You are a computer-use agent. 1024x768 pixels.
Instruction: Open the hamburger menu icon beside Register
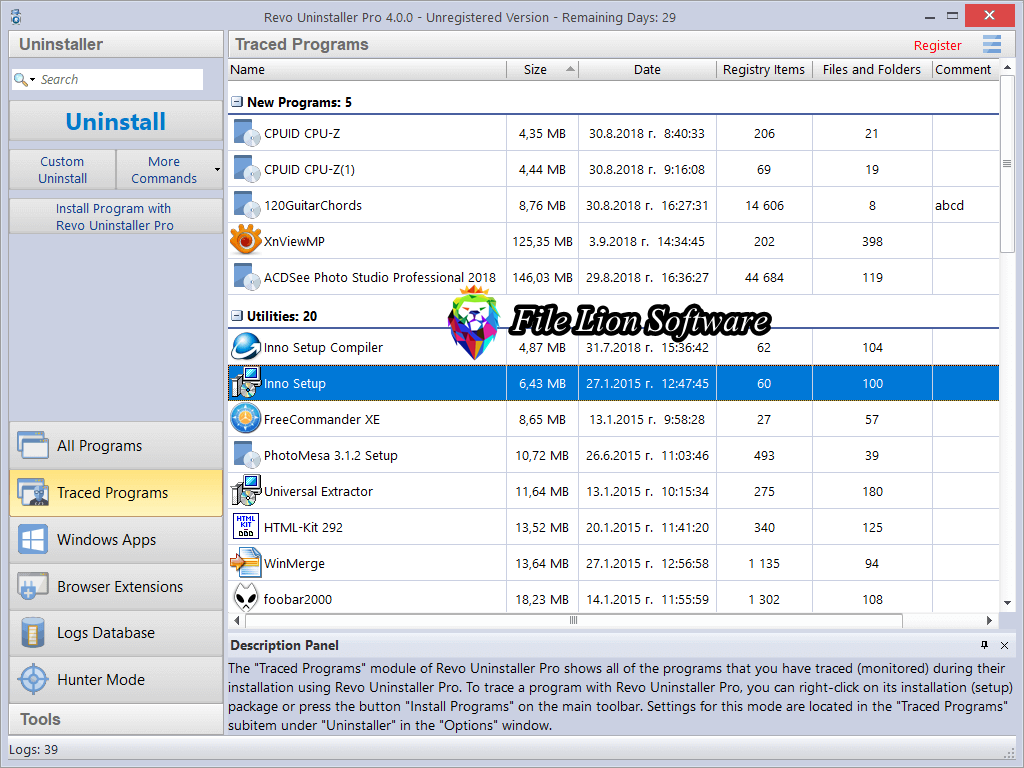tap(991, 44)
